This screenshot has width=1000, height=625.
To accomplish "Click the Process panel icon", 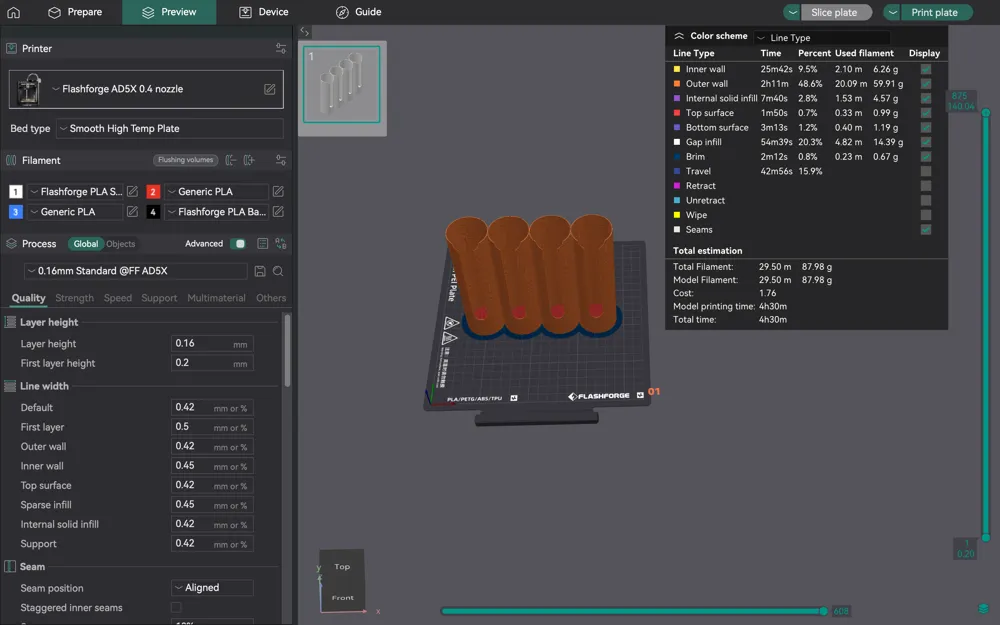I will 11,244.
